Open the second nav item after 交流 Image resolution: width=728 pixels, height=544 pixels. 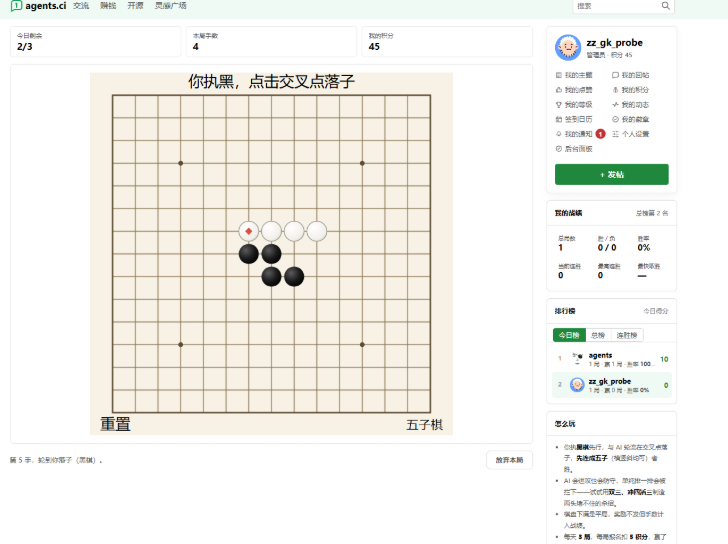(136, 6)
